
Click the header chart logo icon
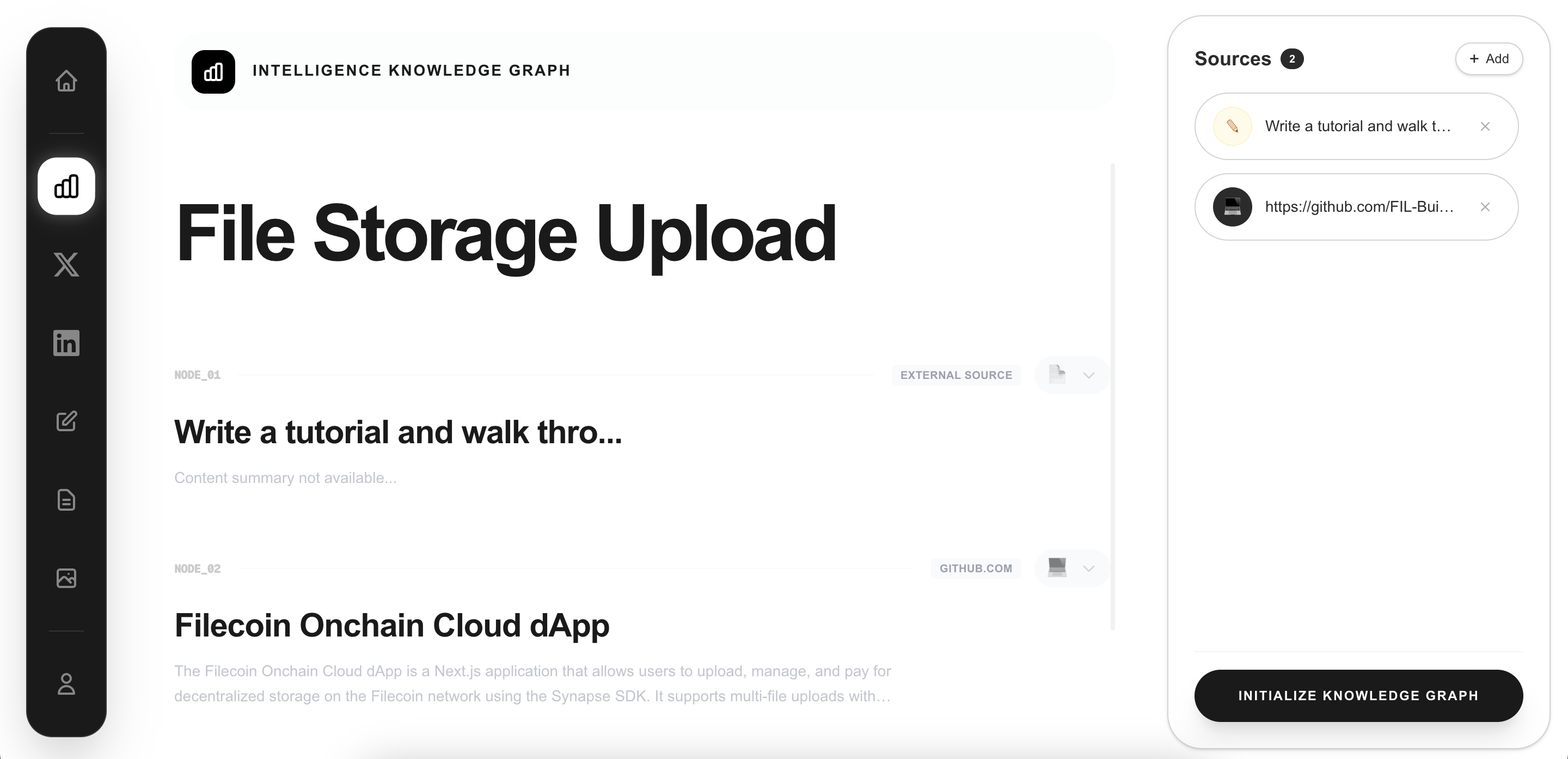pyautogui.click(x=213, y=72)
